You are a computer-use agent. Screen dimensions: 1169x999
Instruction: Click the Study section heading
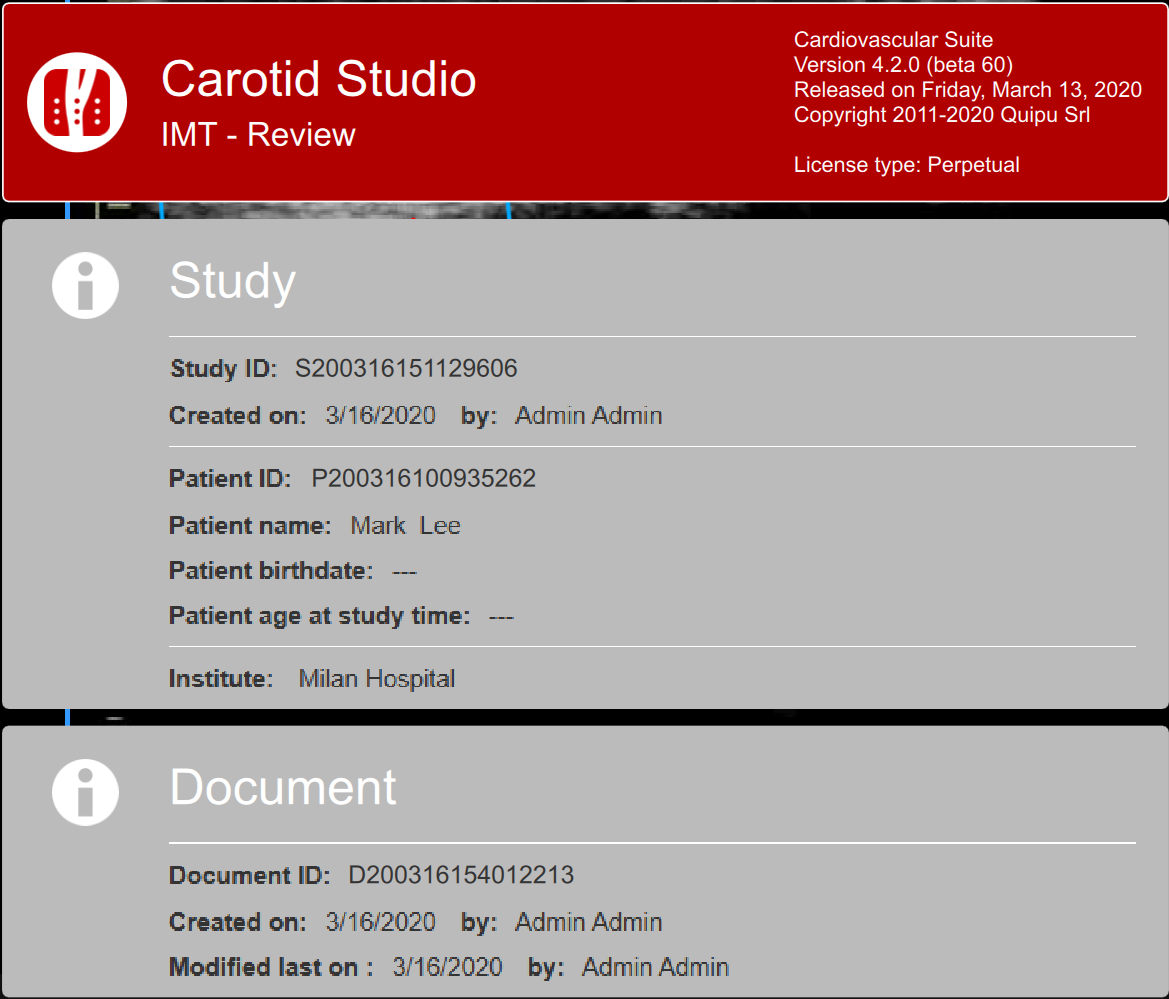232,280
